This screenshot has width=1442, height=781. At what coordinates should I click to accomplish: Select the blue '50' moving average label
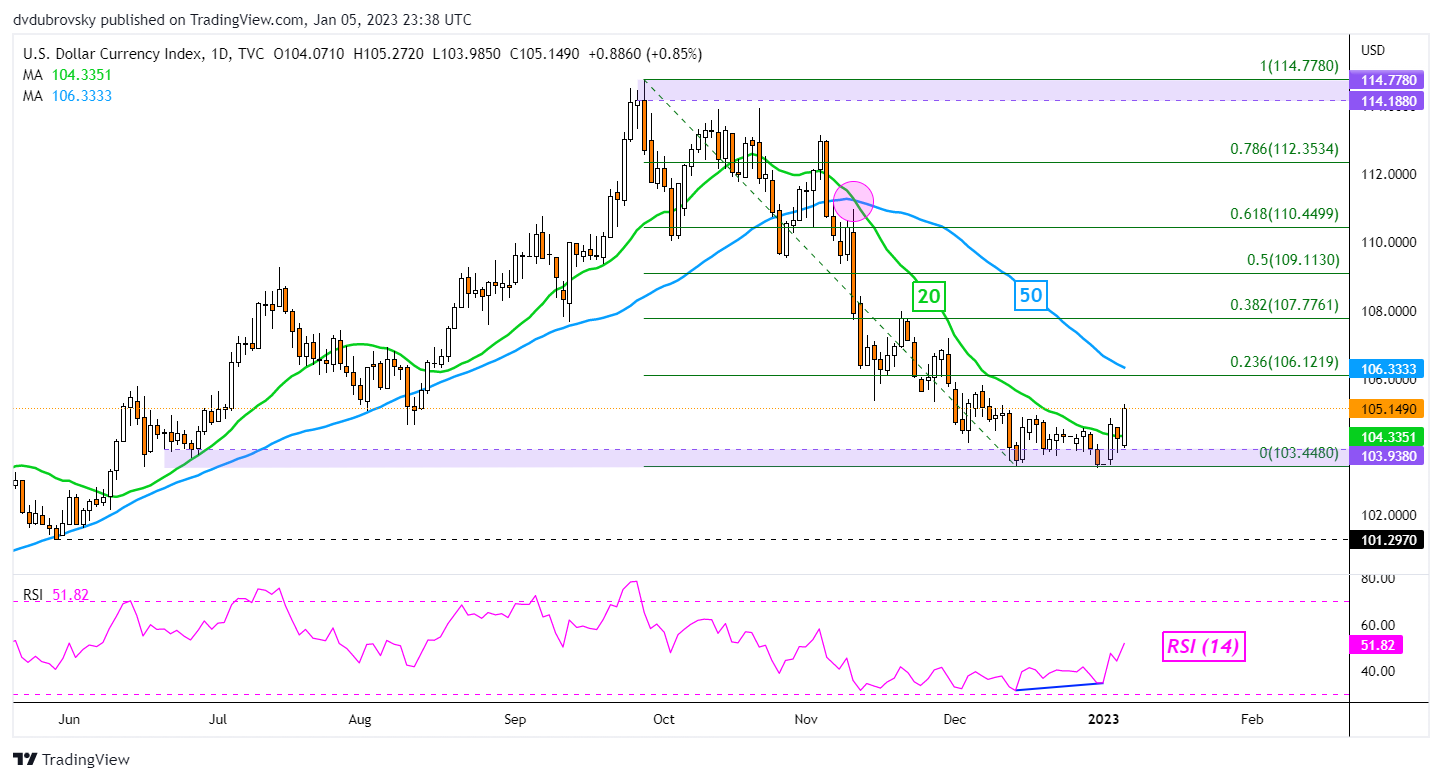(x=1032, y=296)
